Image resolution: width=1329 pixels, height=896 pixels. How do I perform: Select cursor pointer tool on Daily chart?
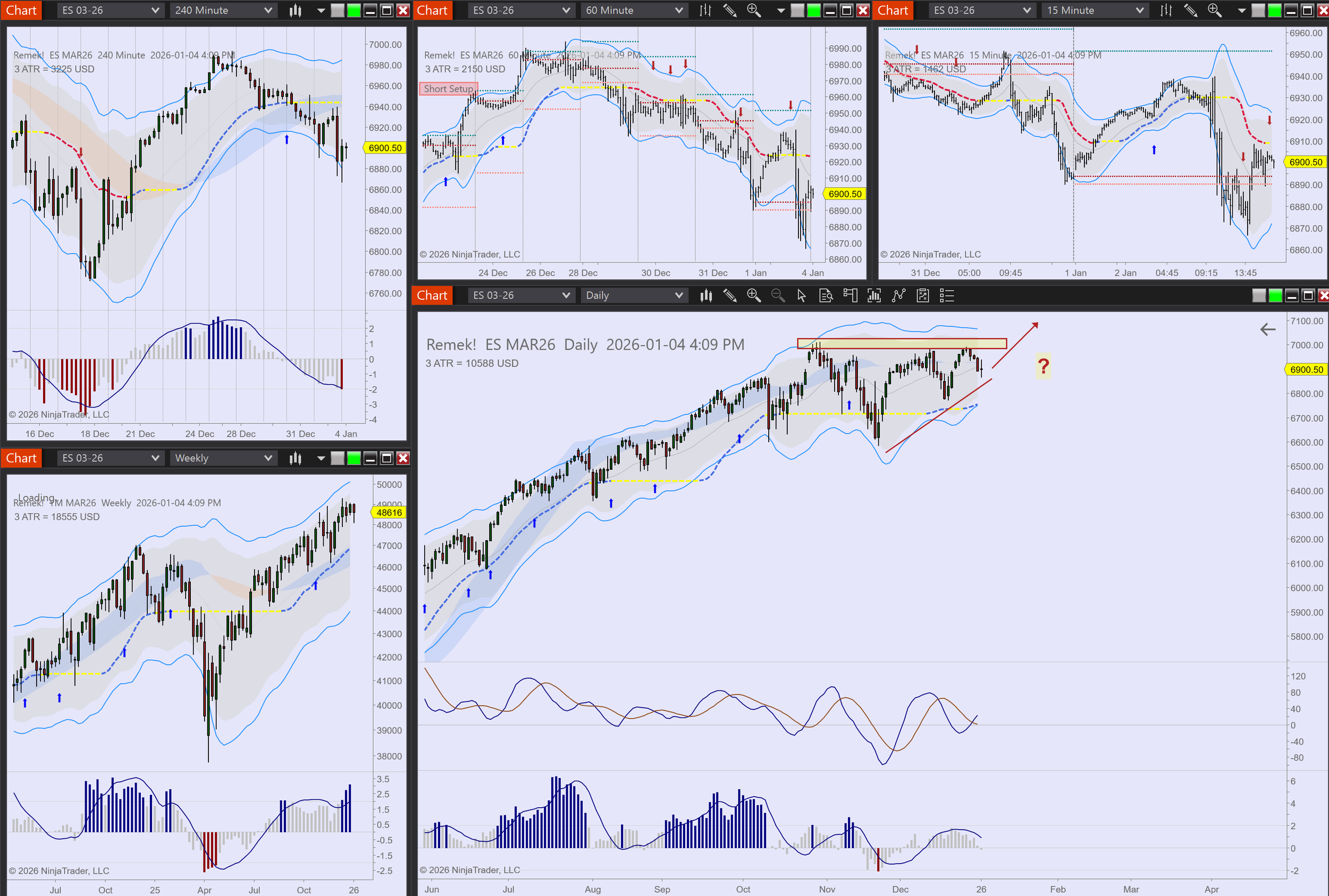[802, 295]
